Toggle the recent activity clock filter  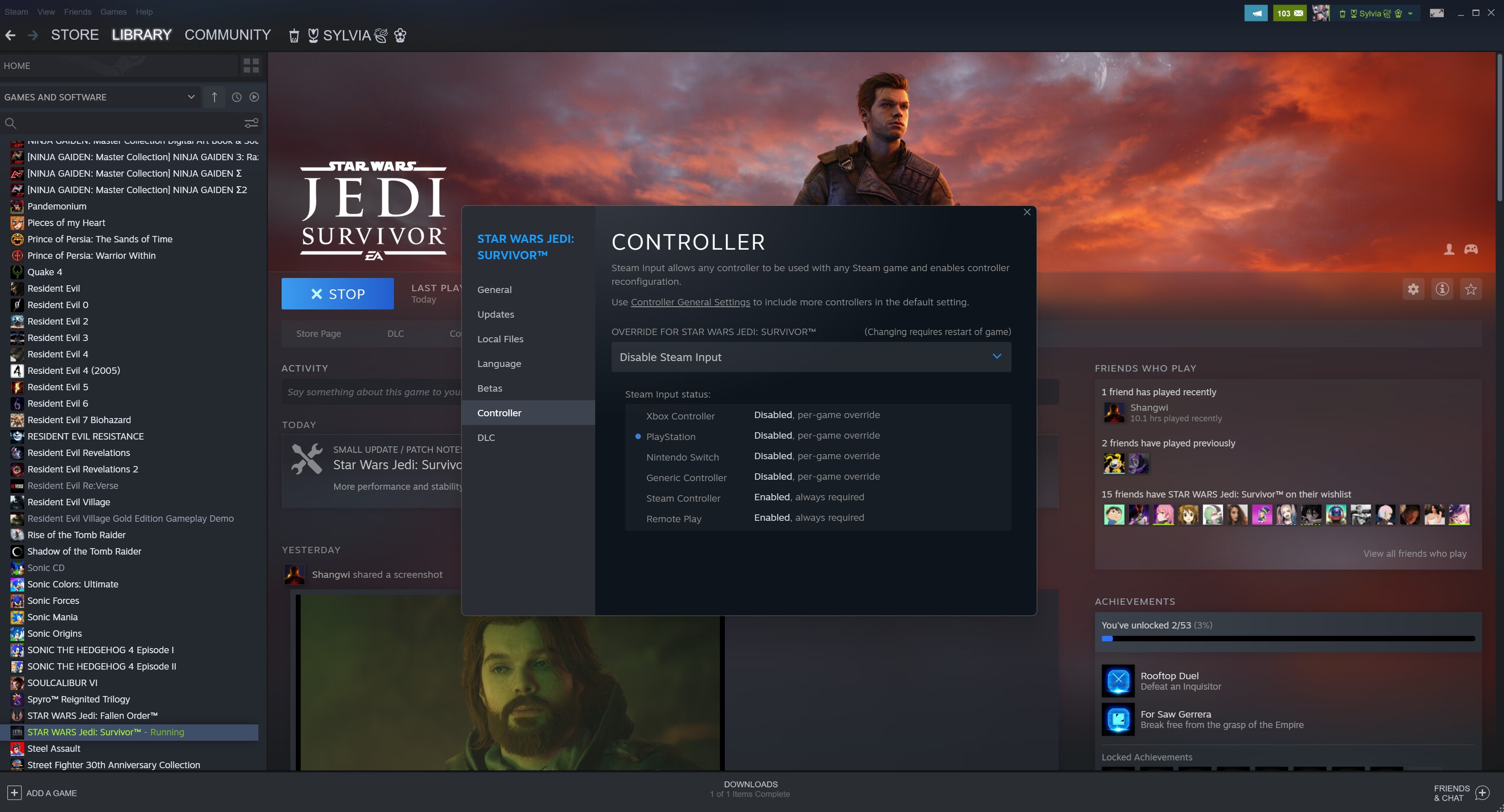click(x=236, y=97)
